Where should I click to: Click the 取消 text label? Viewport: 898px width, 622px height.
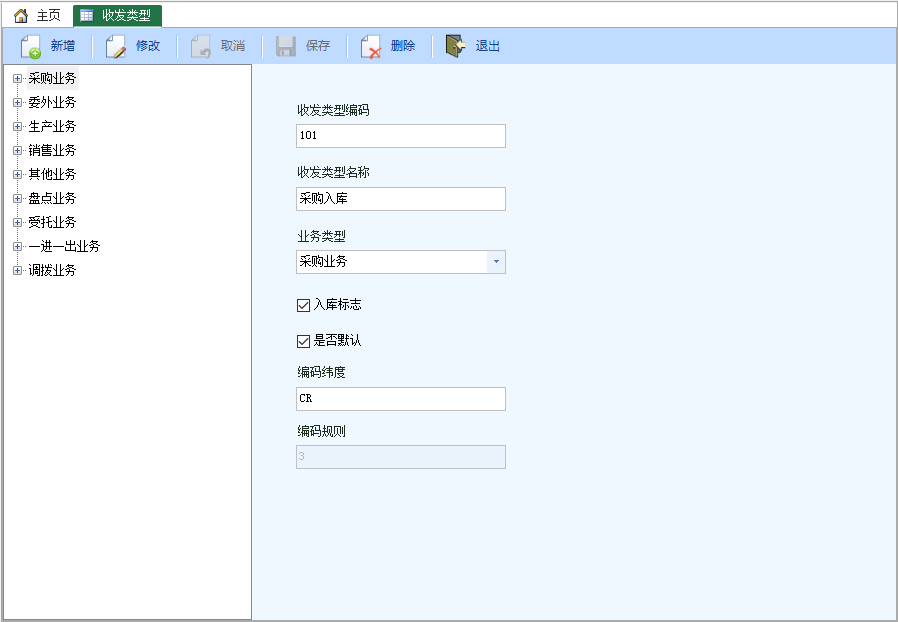pyautogui.click(x=233, y=46)
